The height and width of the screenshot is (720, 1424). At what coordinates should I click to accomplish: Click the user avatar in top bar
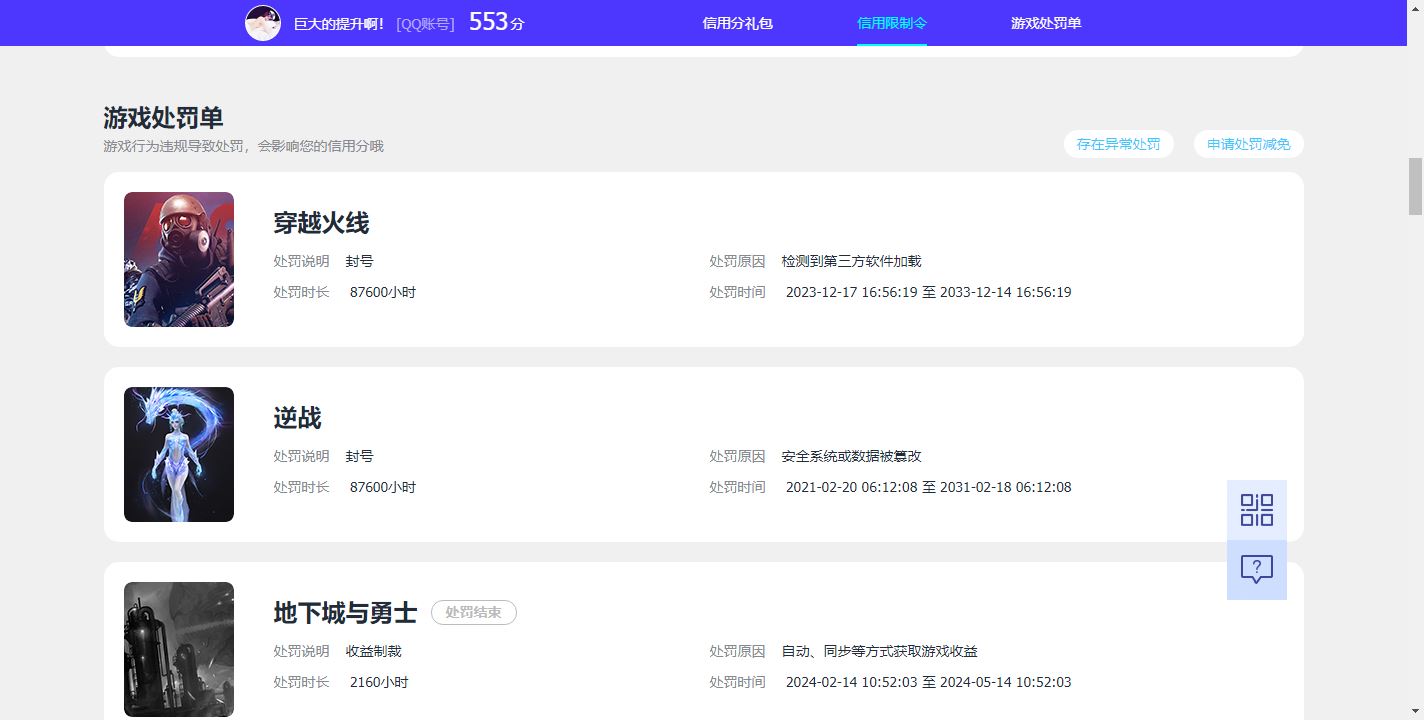click(262, 22)
